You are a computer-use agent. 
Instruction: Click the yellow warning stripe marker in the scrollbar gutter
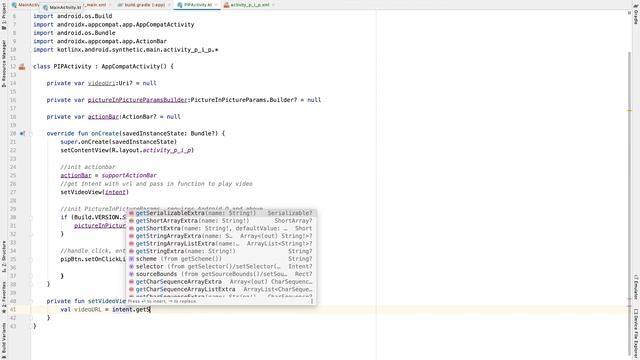[629, 110]
